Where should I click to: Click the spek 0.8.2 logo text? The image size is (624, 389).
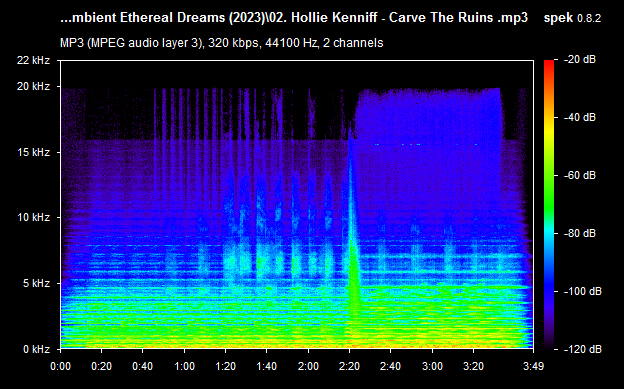click(572, 18)
